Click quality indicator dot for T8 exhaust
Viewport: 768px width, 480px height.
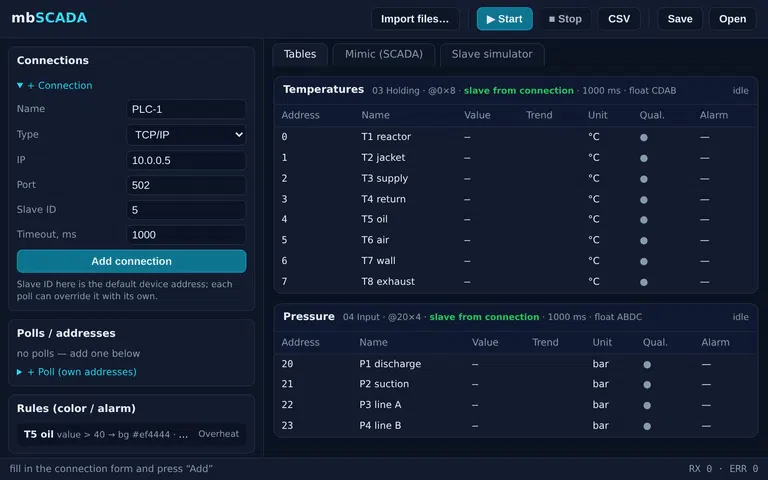(644, 282)
